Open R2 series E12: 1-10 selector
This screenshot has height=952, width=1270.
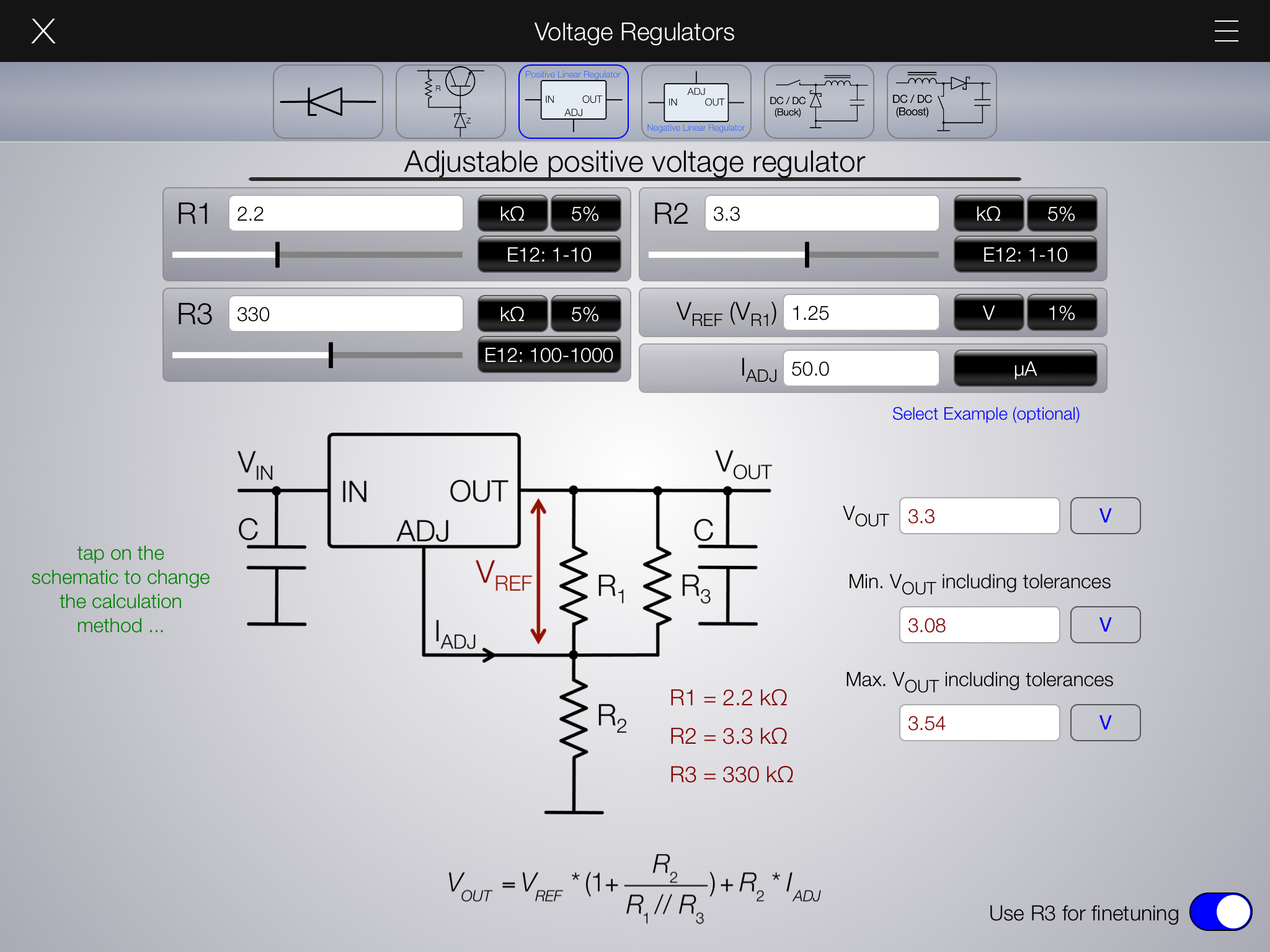(x=1025, y=255)
